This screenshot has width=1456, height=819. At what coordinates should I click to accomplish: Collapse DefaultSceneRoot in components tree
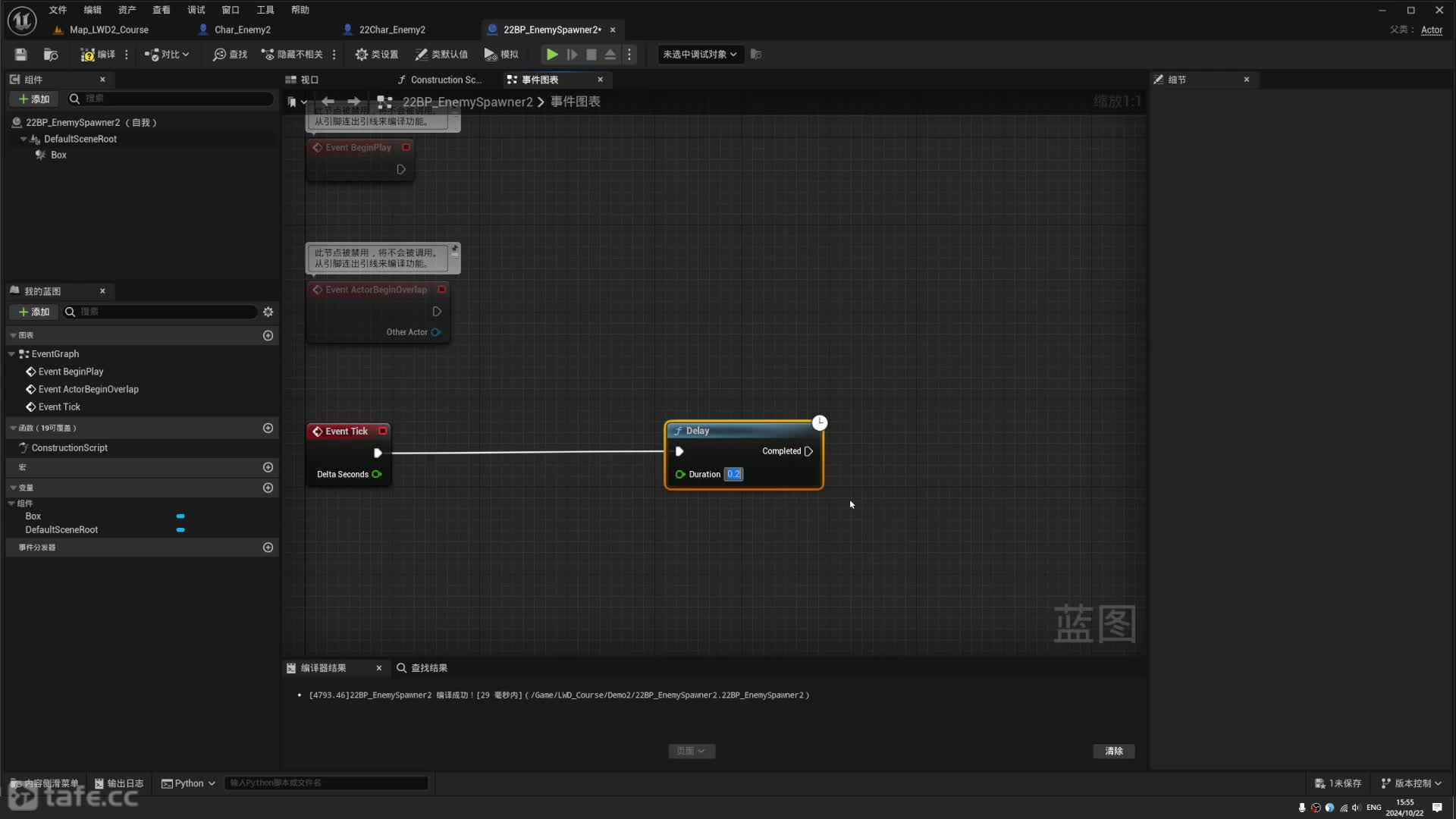pyautogui.click(x=24, y=139)
